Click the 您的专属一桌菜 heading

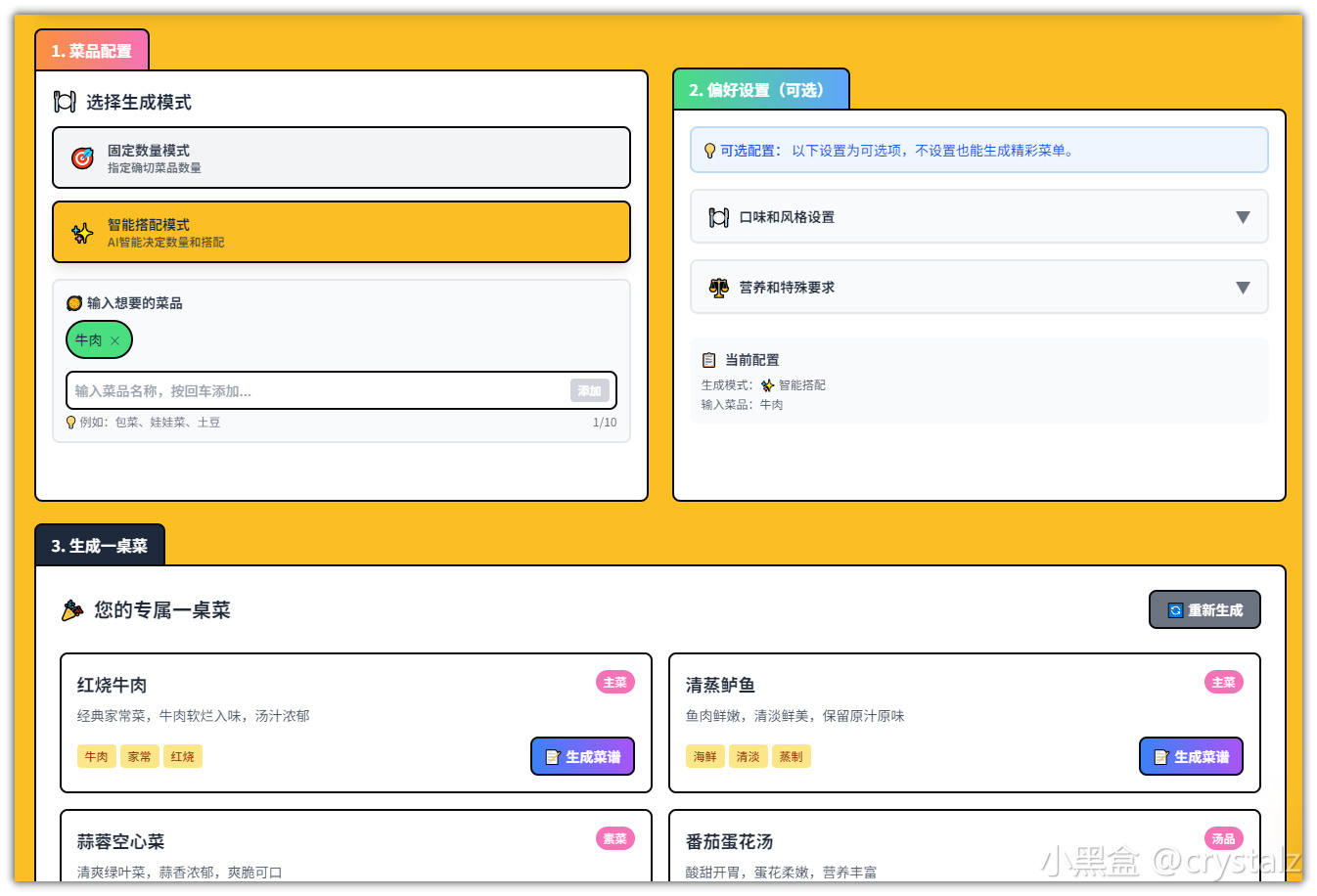tap(162, 610)
